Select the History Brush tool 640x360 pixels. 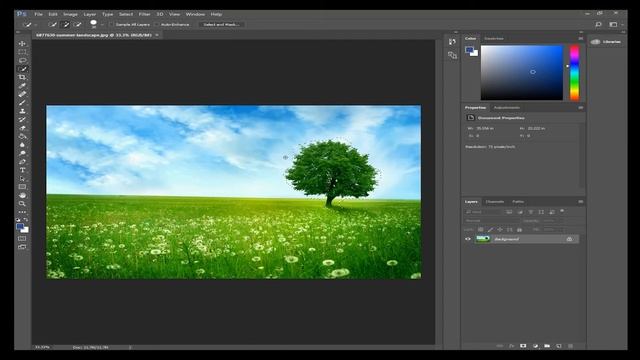coord(22,120)
